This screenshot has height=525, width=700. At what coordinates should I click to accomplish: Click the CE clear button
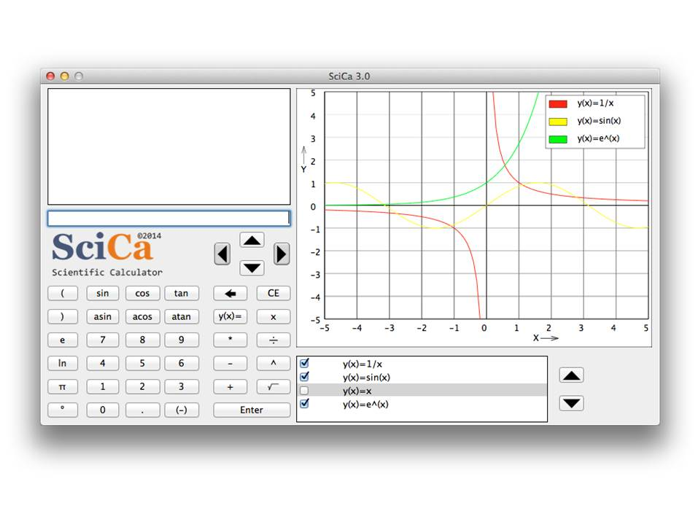coord(273,294)
